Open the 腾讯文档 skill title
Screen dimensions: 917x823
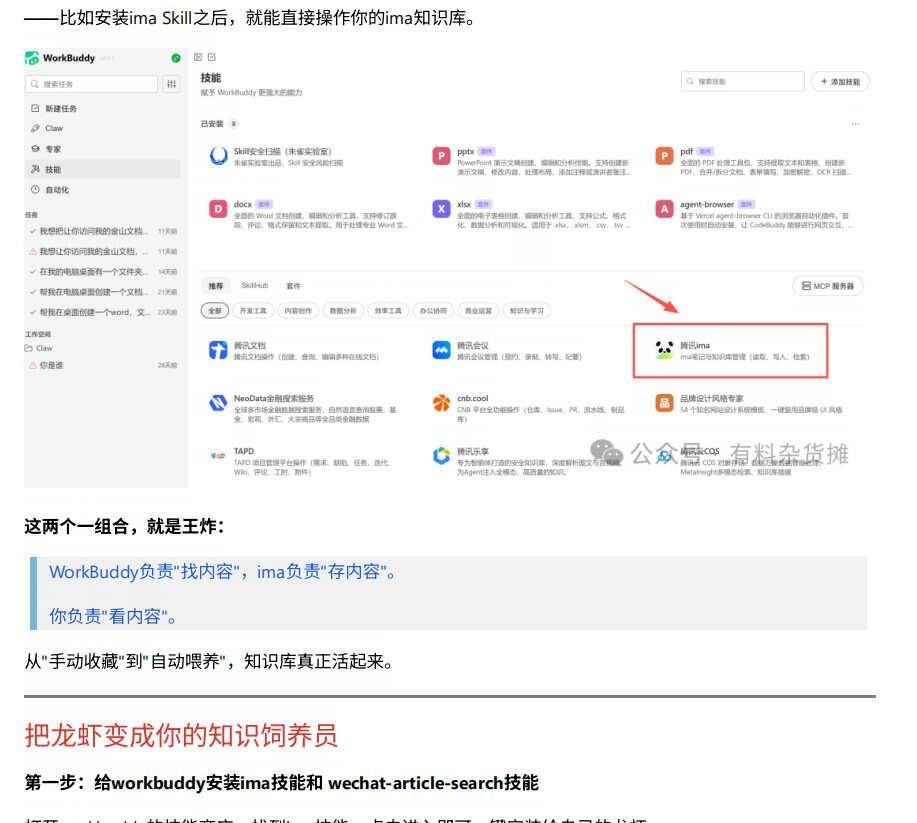point(250,345)
